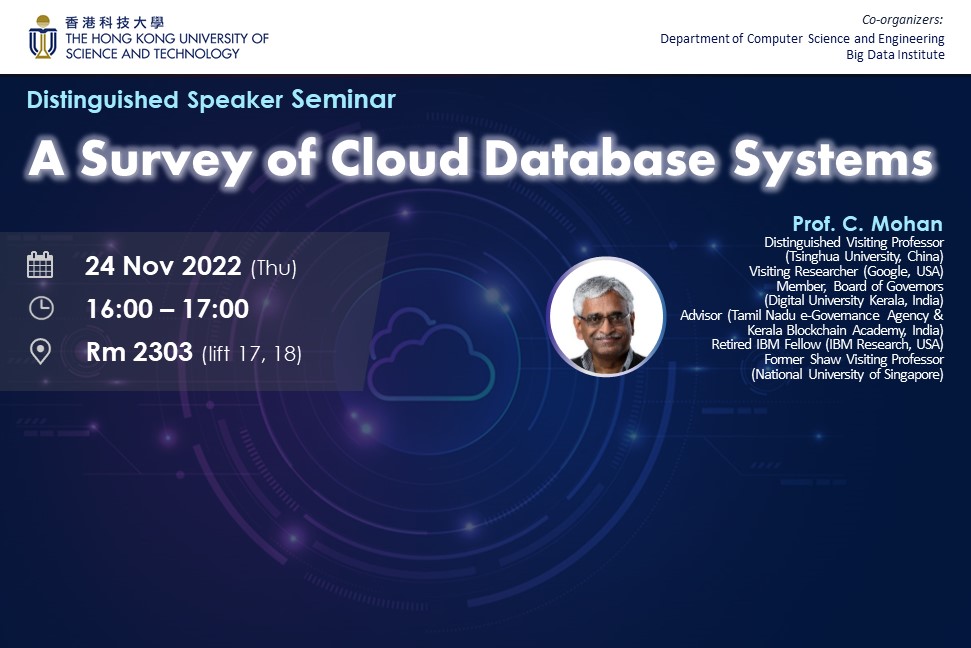Click the time '16:00 – 17:00'
Screen dimensions: 971x648
167,309
